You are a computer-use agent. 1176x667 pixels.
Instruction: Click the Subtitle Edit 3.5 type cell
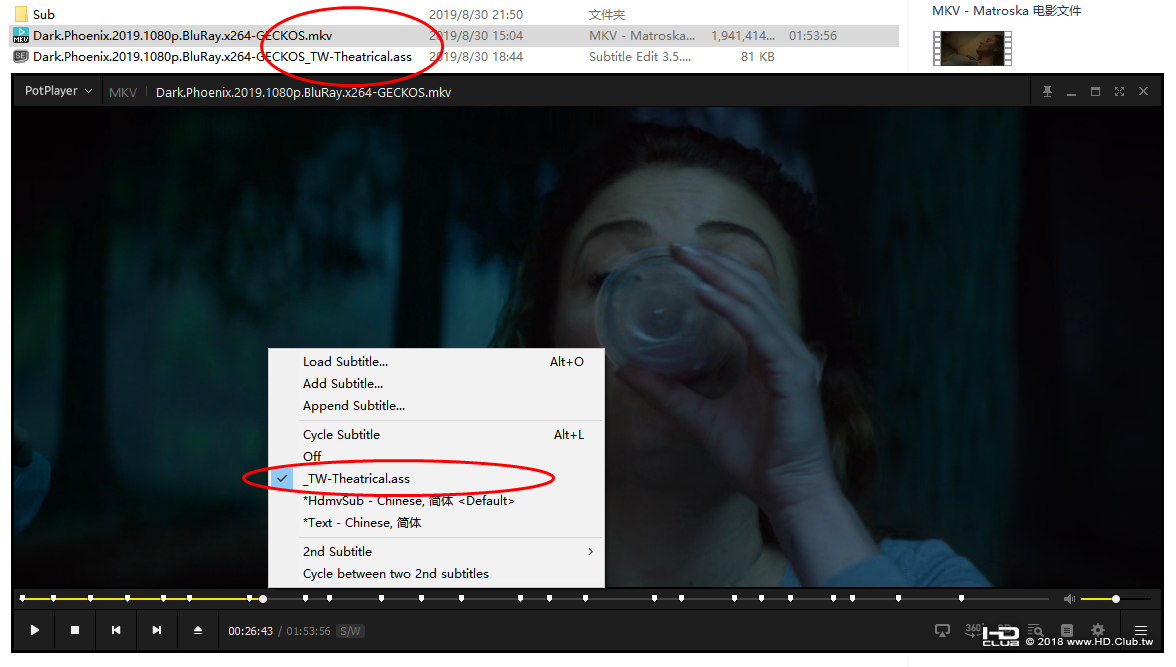pyautogui.click(x=640, y=56)
